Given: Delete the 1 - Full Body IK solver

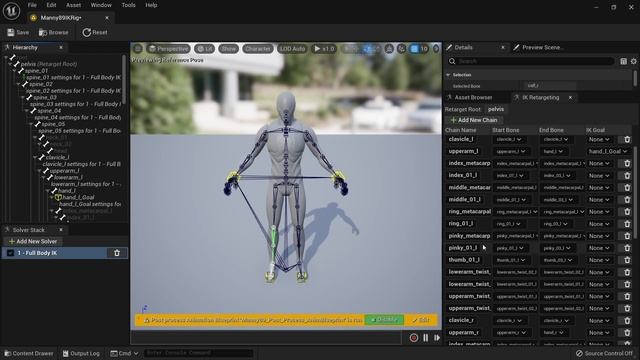Looking at the screenshot, I should click(117, 253).
